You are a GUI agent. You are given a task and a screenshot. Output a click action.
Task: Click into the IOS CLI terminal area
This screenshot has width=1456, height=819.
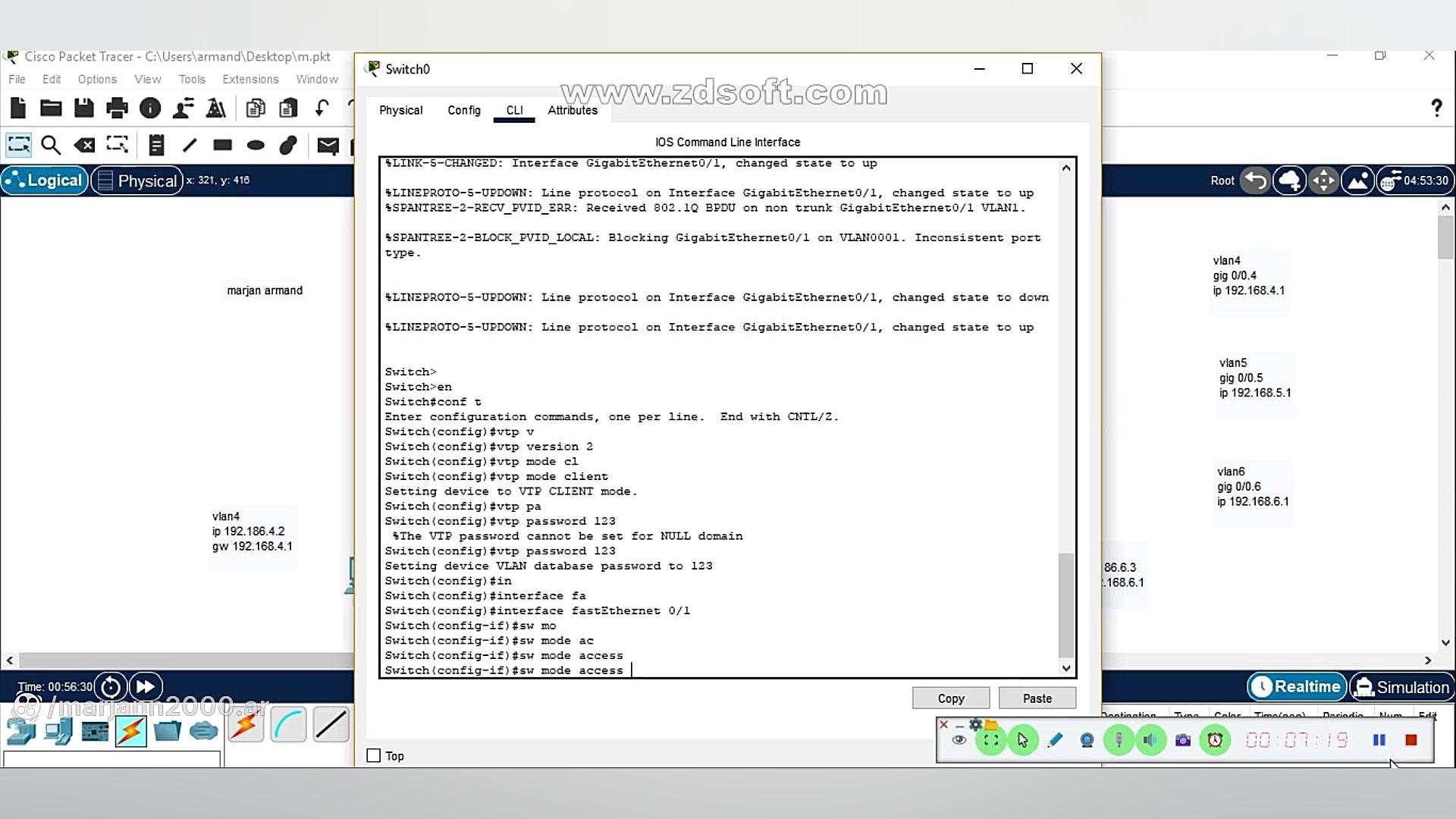pyautogui.click(x=719, y=417)
